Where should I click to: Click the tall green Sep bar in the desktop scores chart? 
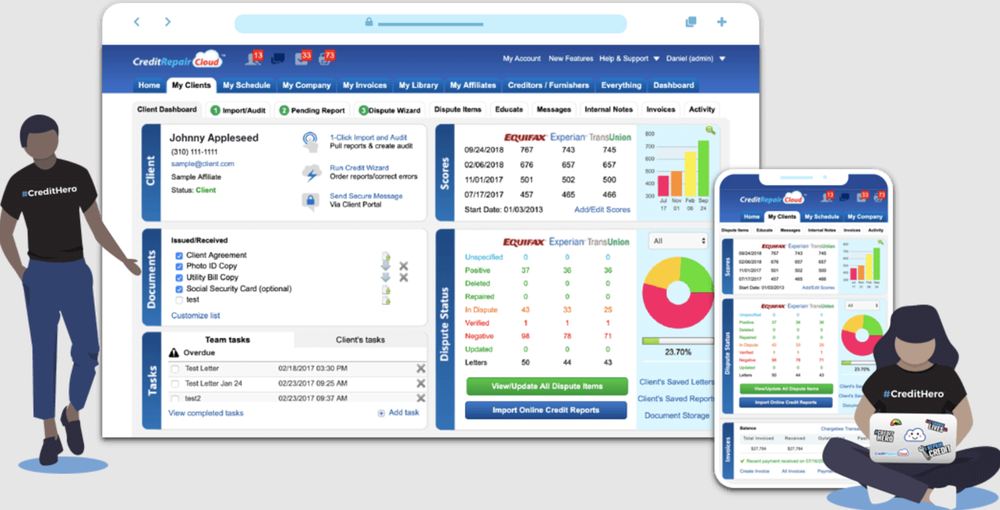click(x=703, y=168)
